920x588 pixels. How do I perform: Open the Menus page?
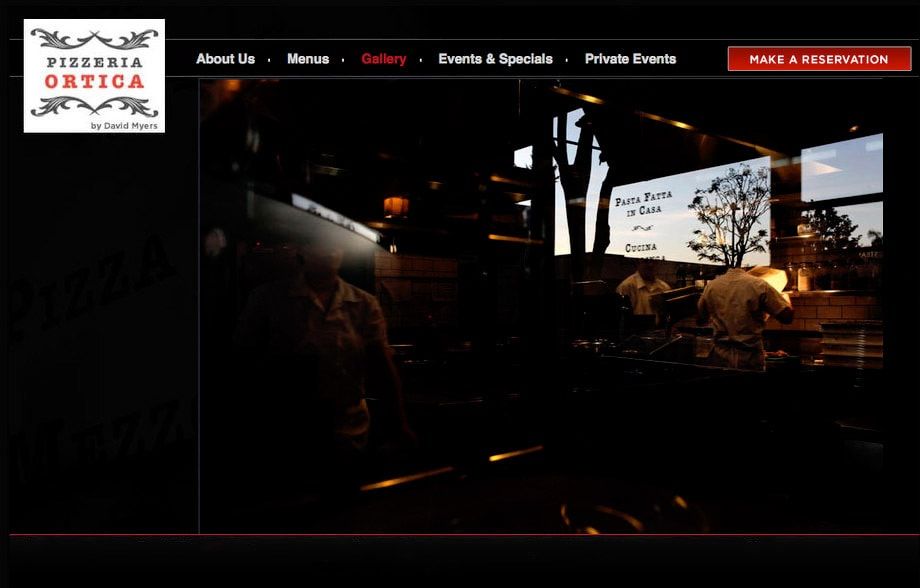pos(307,59)
